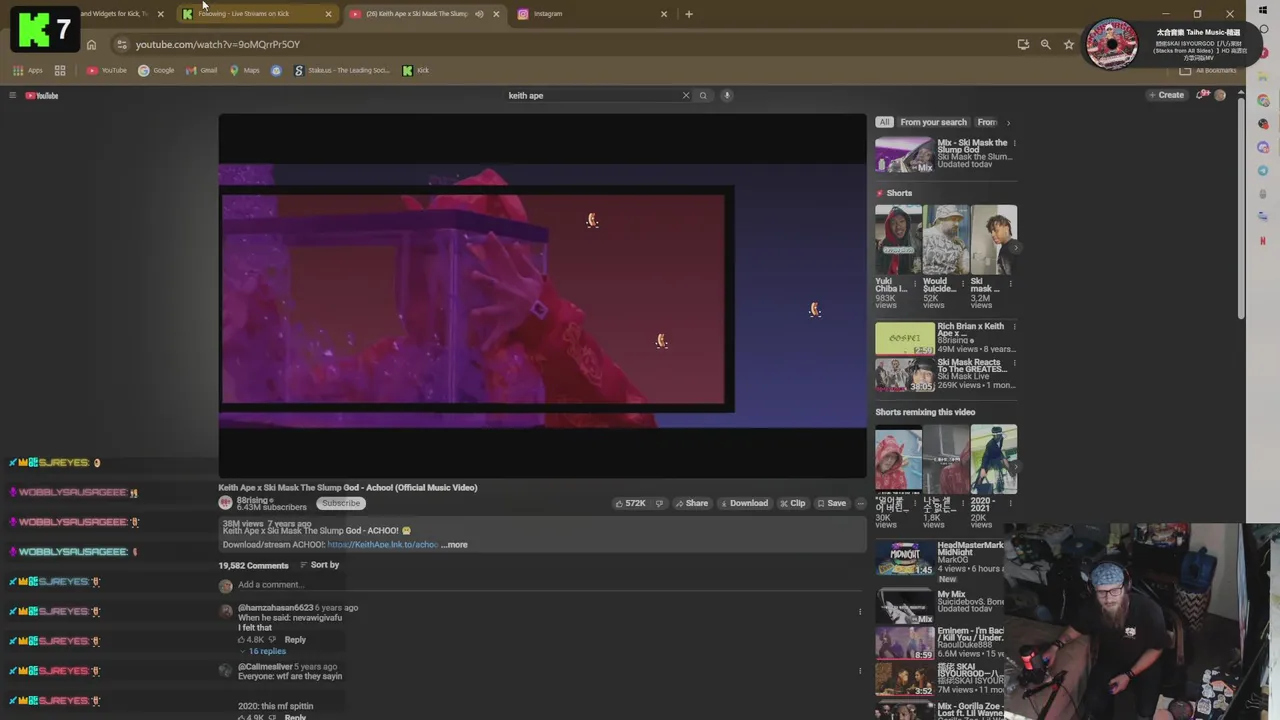Show more filter chips with right arrow
The height and width of the screenshot is (720, 1280).
[x=1008, y=122]
